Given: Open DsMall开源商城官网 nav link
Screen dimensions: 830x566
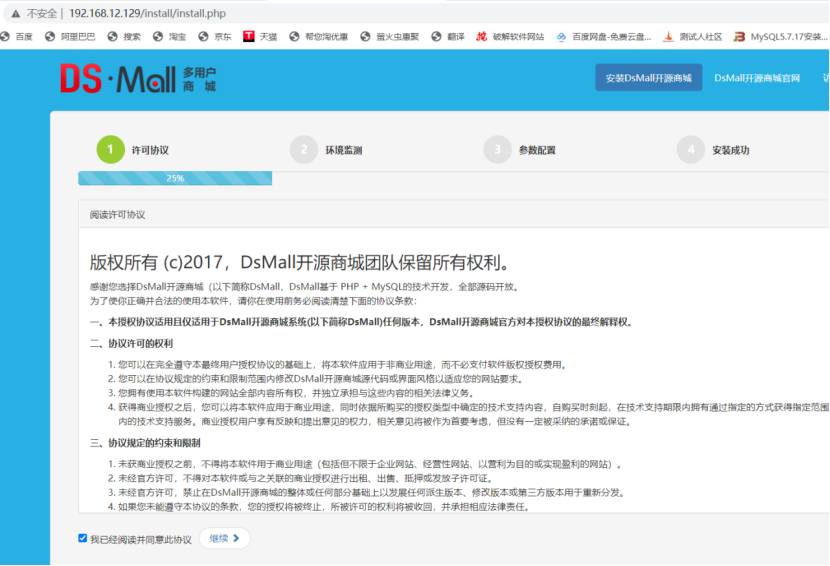Looking at the screenshot, I should tap(757, 78).
